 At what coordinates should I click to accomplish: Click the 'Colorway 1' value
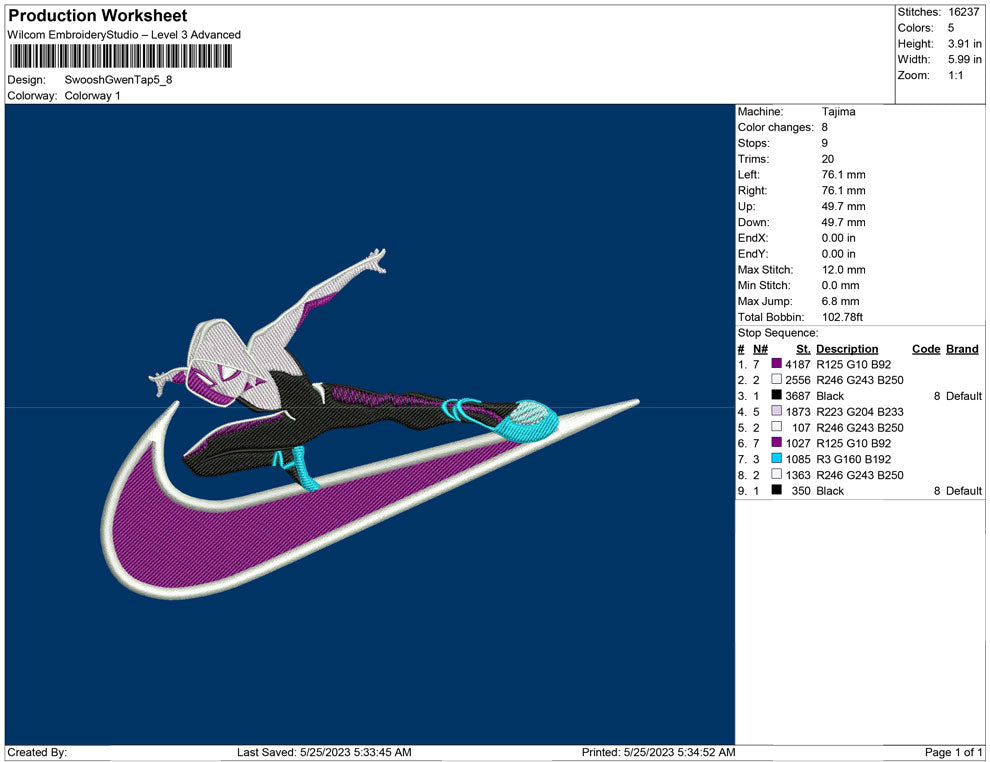[92, 95]
